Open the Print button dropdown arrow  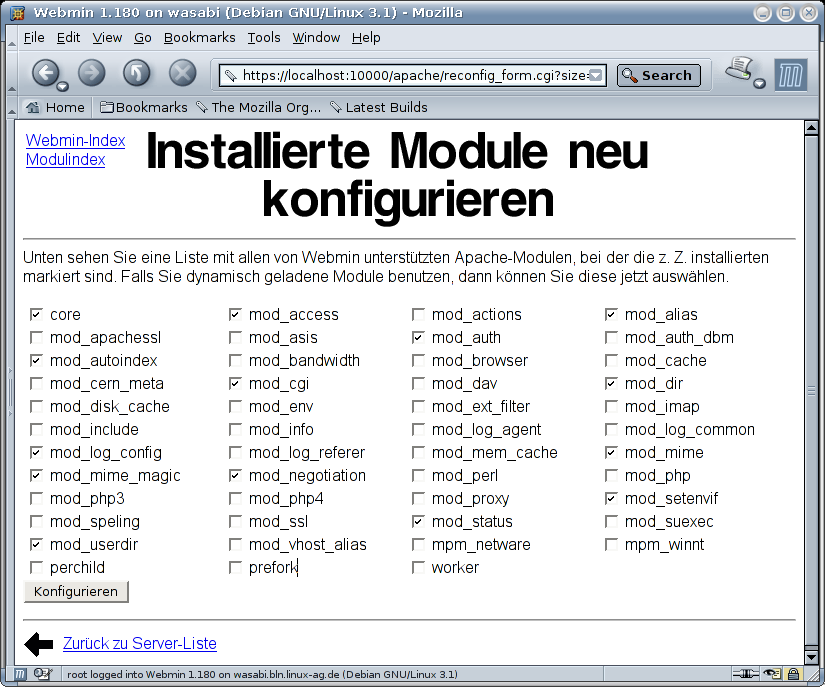tap(759, 83)
